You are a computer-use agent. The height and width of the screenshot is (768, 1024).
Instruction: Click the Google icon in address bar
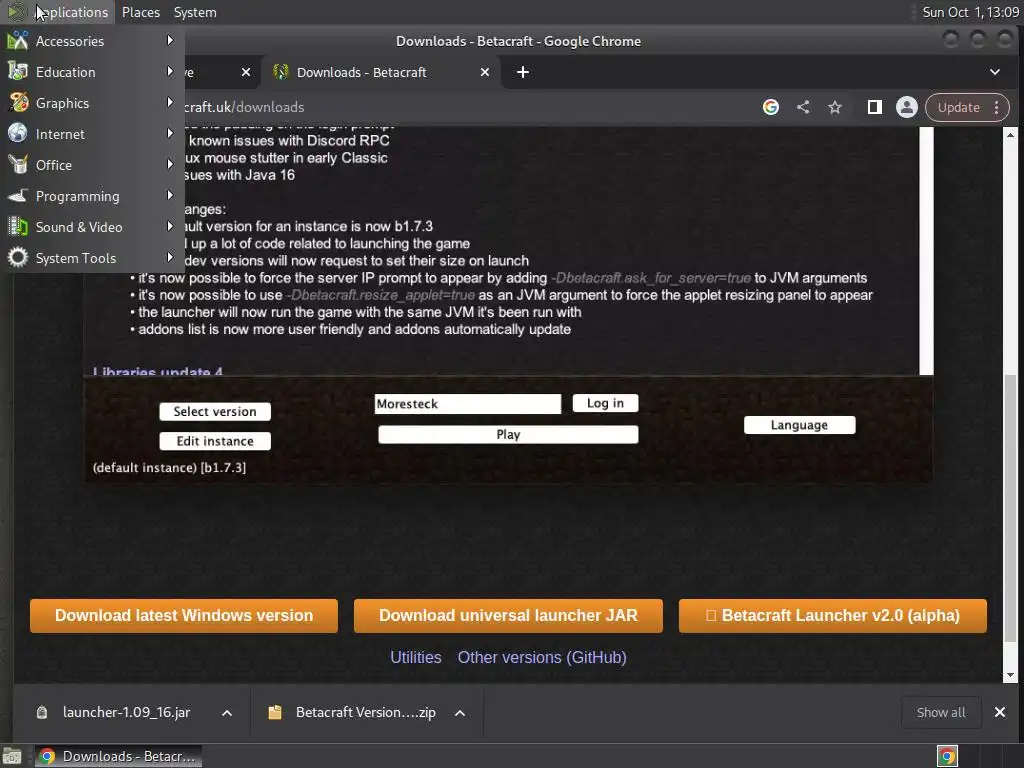[771, 107]
